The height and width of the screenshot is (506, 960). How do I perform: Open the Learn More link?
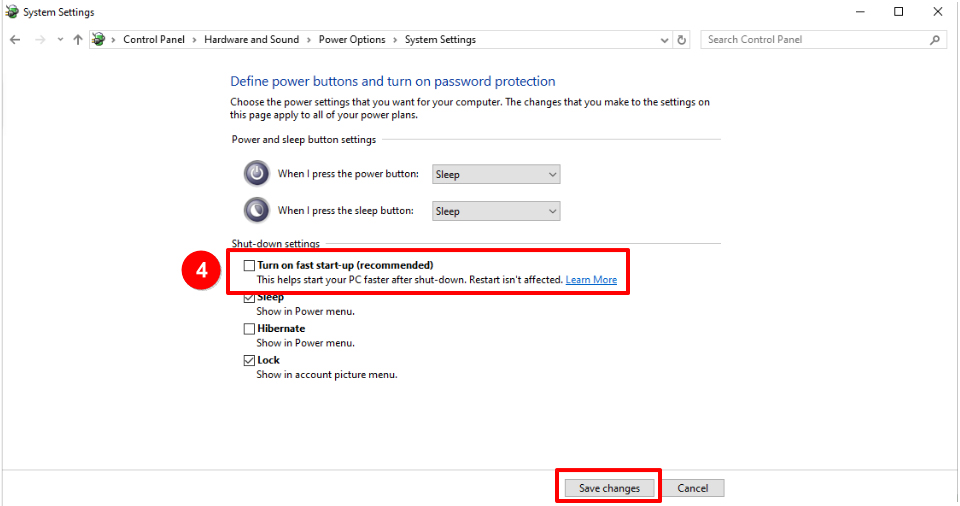591,280
